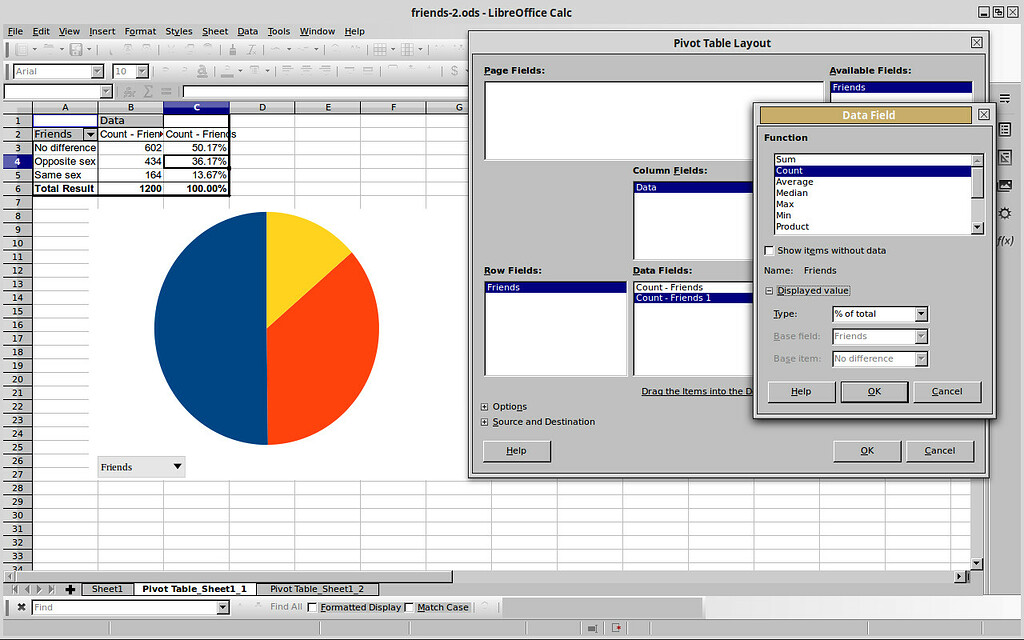The image size is (1024, 640).
Task: Open the Data menu
Action: tap(247, 31)
